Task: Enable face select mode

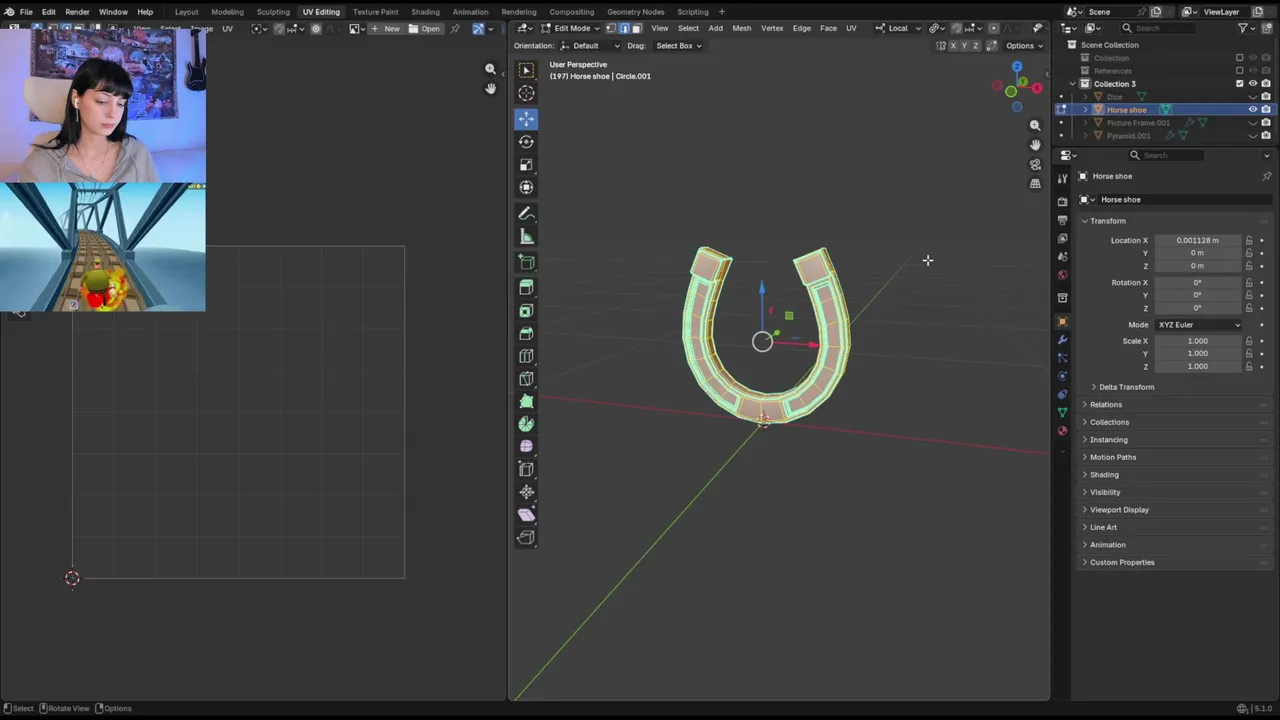Action: (636, 28)
